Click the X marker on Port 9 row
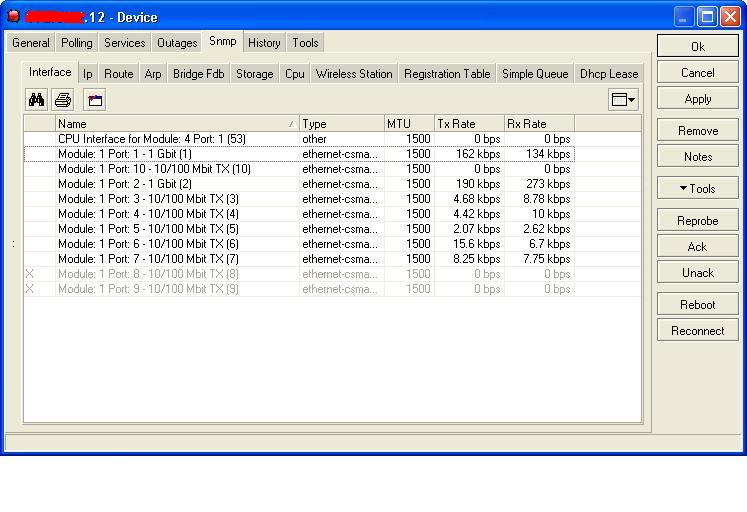Image resolution: width=747 pixels, height=512 pixels. click(x=30, y=289)
